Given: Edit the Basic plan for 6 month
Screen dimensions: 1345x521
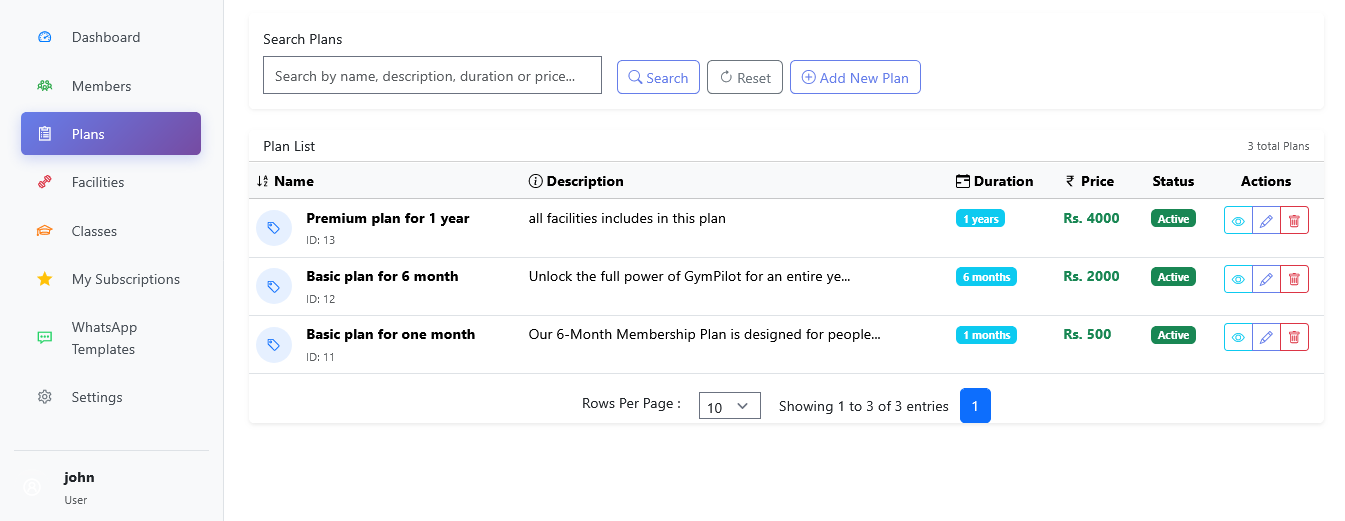Looking at the screenshot, I should tap(1266, 279).
